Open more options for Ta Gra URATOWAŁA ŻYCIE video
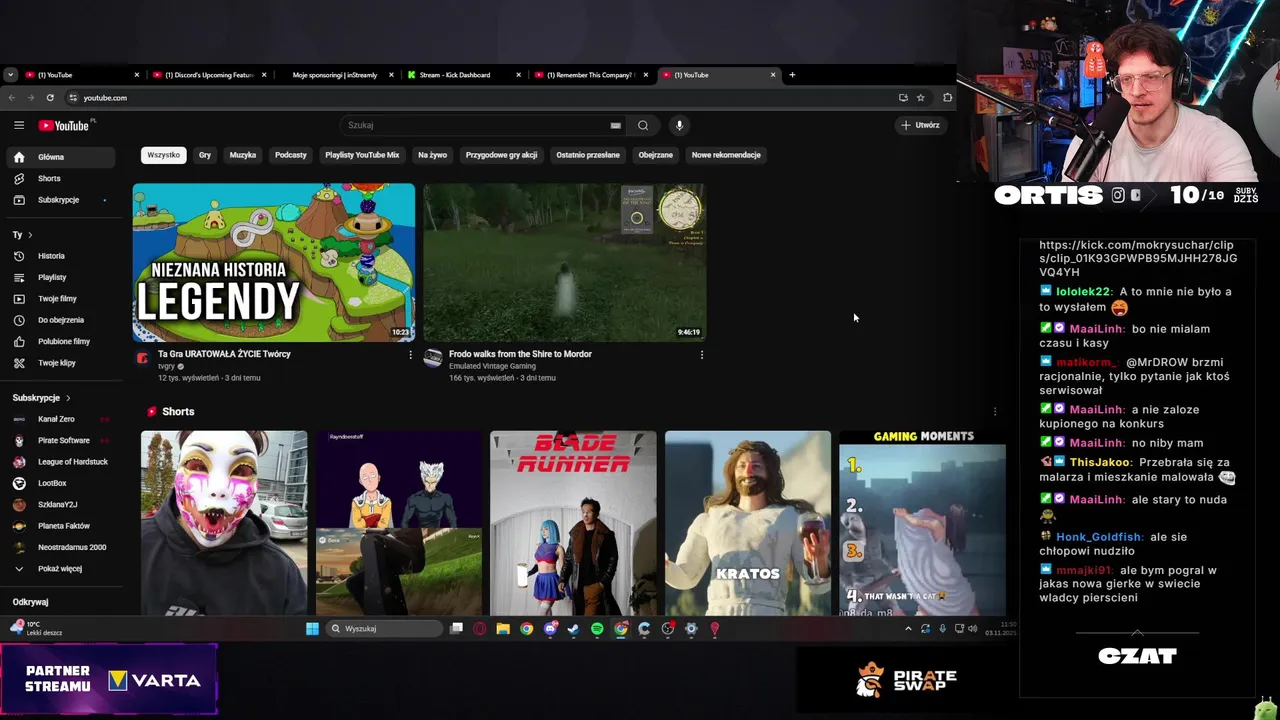Screen dimensions: 1280x720 (x=410, y=354)
